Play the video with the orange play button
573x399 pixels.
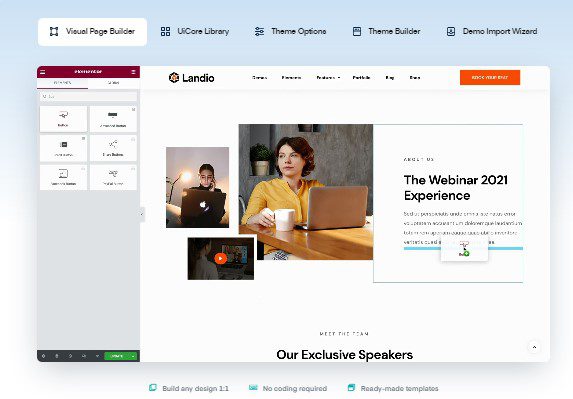(x=220, y=258)
